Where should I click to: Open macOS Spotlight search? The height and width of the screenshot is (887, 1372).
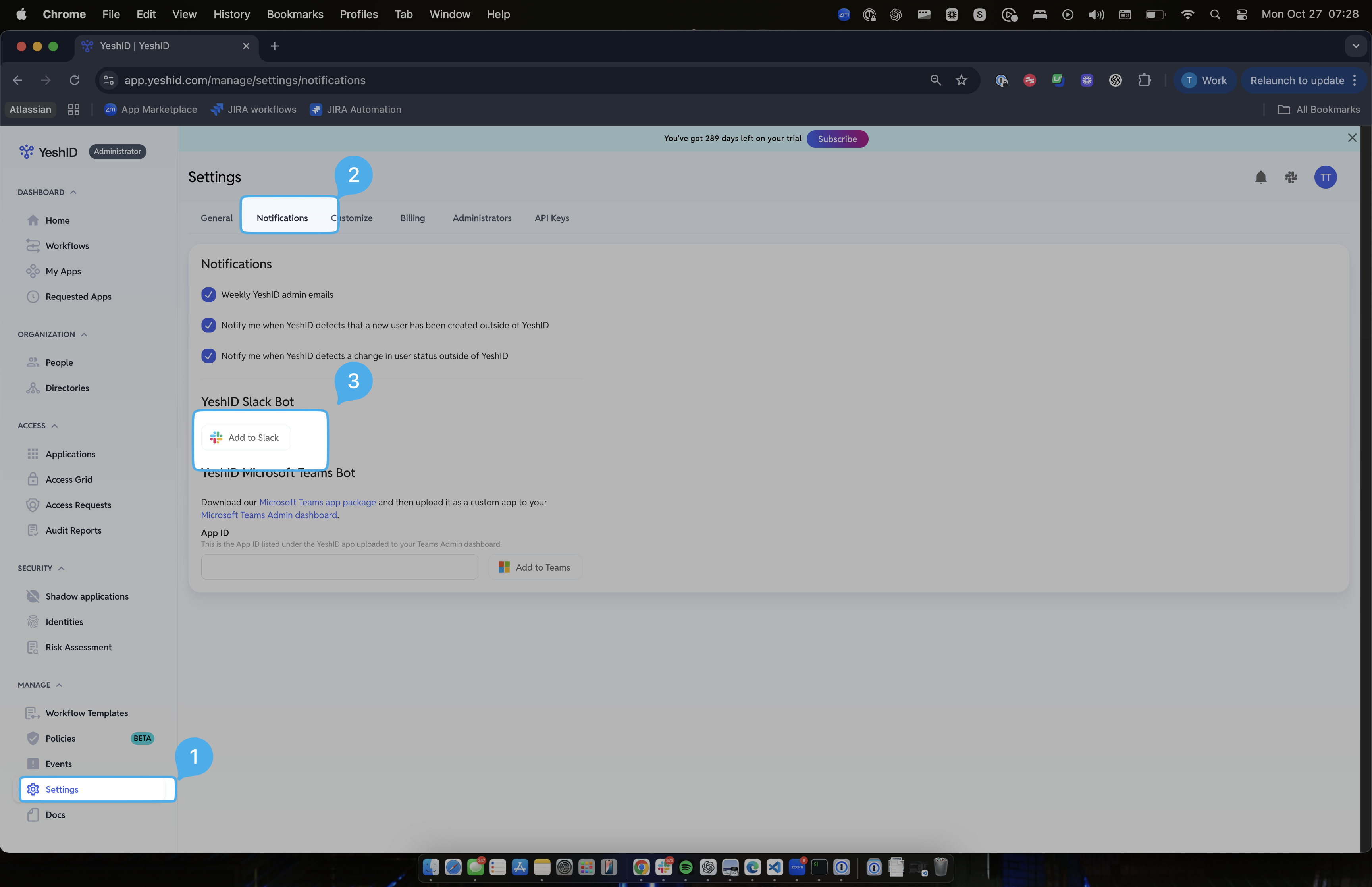point(1215,14)
